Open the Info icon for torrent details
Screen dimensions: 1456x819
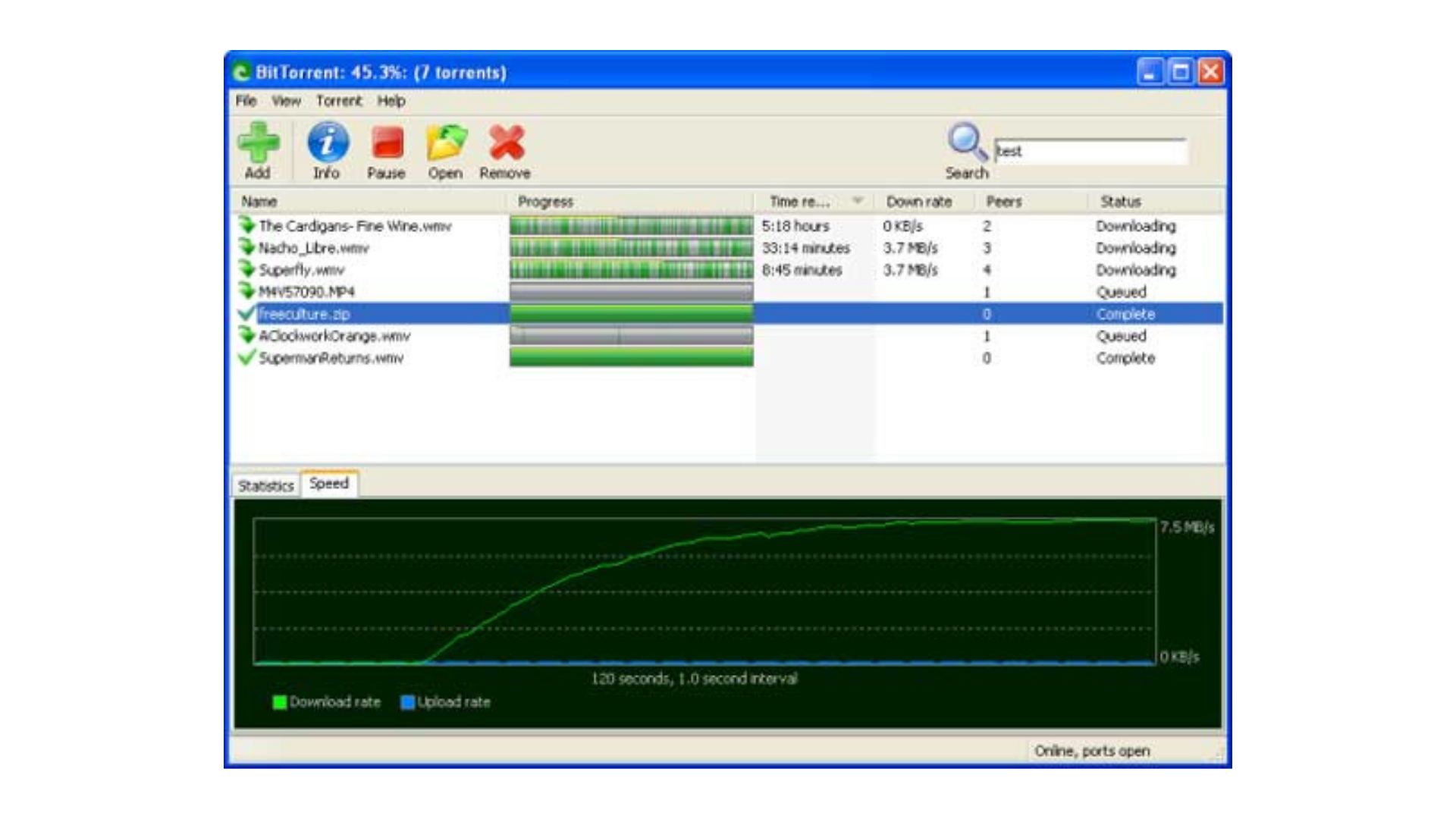click(x=326, y=143)
